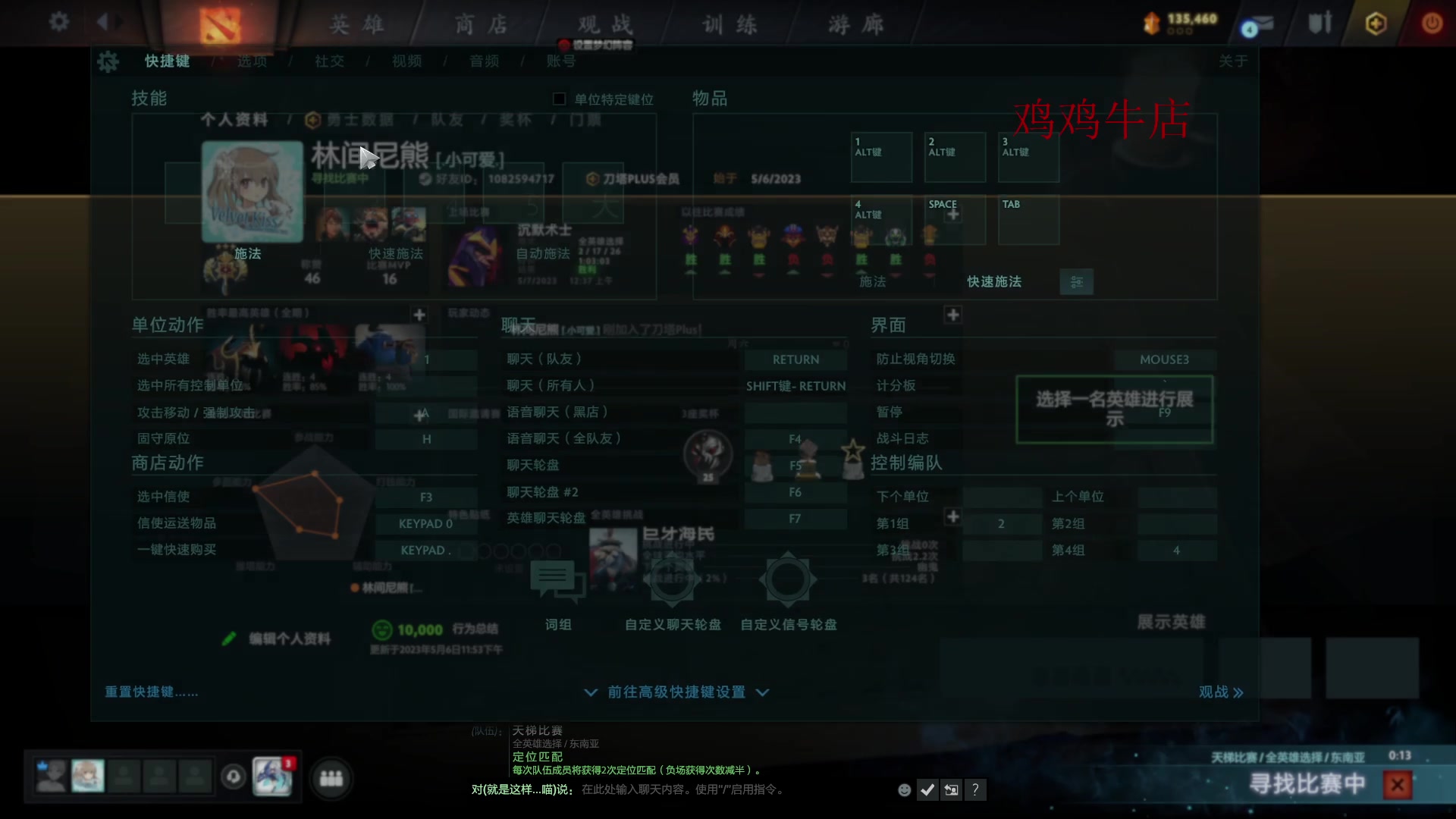The image size is (1456, 819).
Task: Click the Dota Plus hexagon icon
Action: (1376, 24)
